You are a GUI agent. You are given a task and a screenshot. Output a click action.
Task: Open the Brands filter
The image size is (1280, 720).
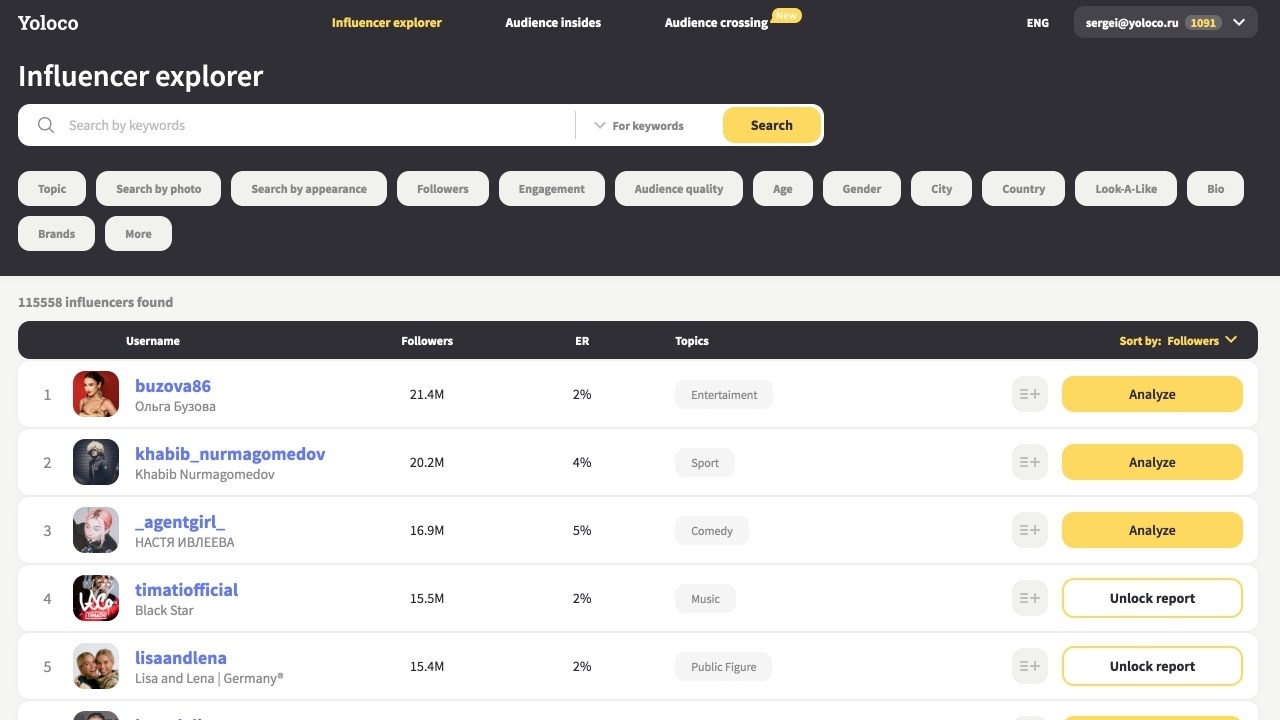click(57, 234)
